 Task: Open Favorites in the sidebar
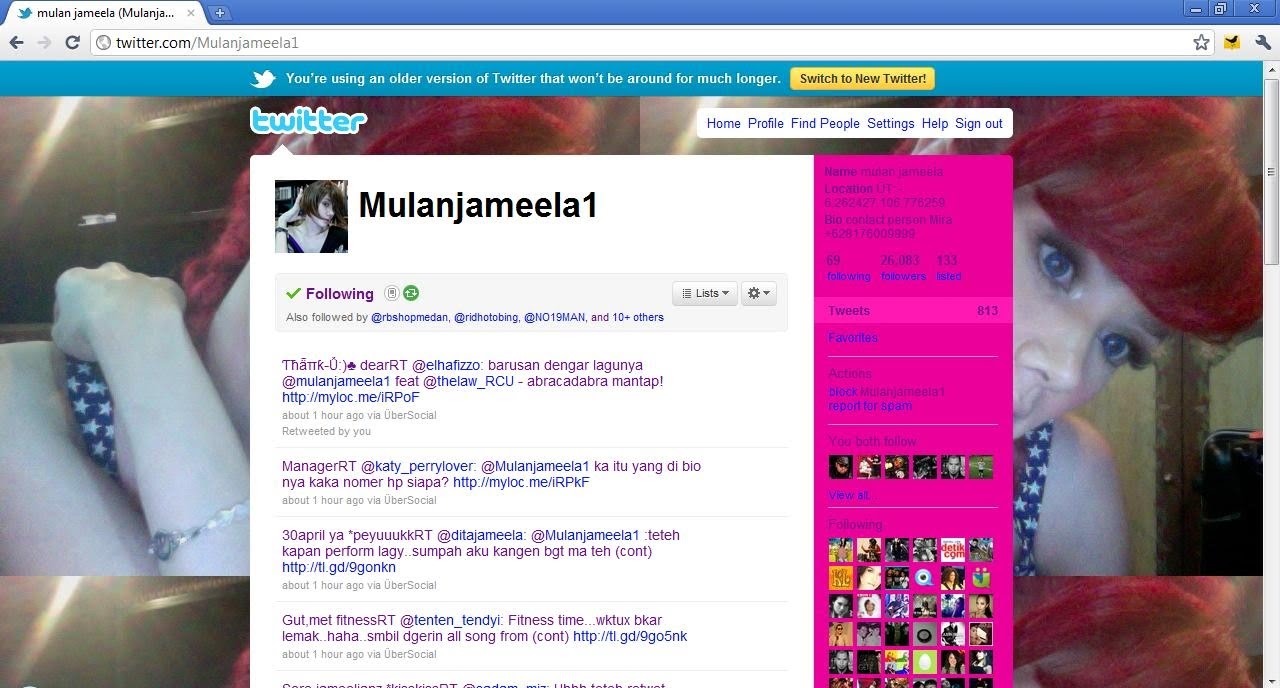point(853,338)
